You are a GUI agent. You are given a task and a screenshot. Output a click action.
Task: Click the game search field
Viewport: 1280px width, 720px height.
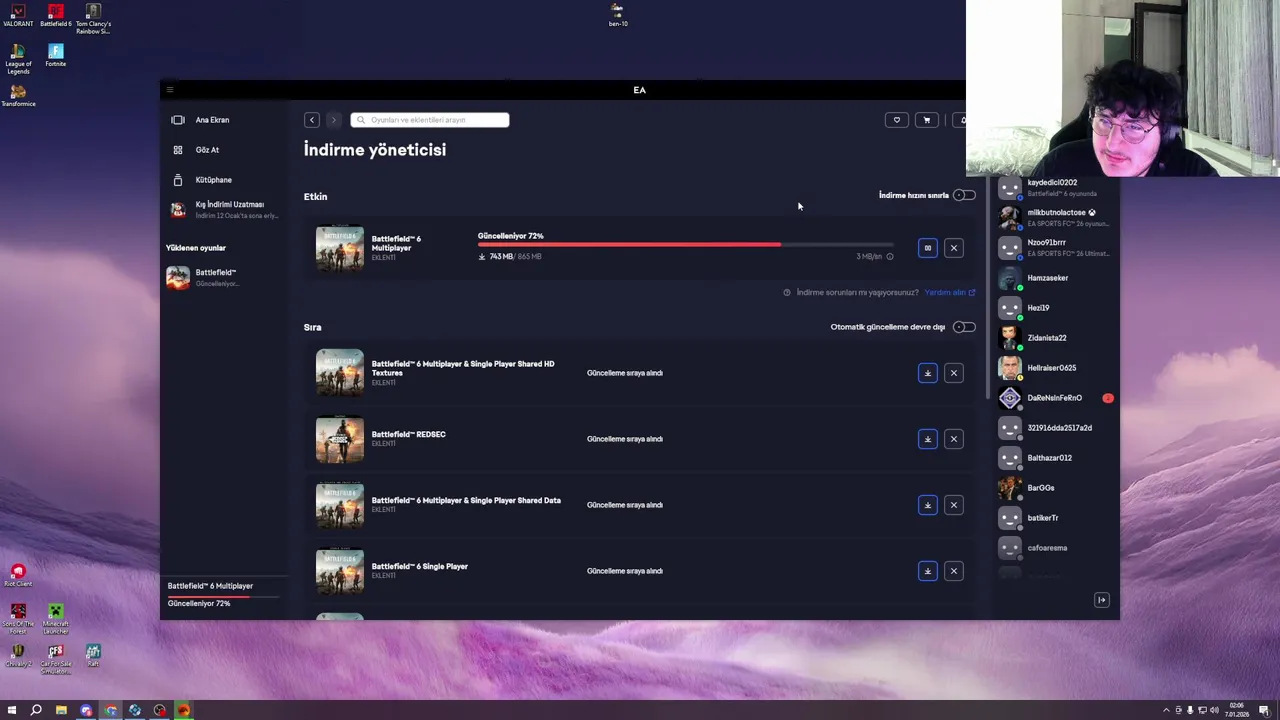tap(430, 120)
